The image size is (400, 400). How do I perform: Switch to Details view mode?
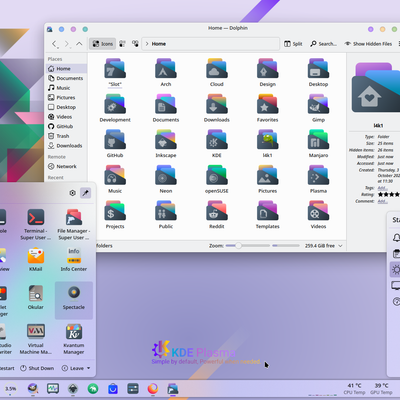point(135,44)
